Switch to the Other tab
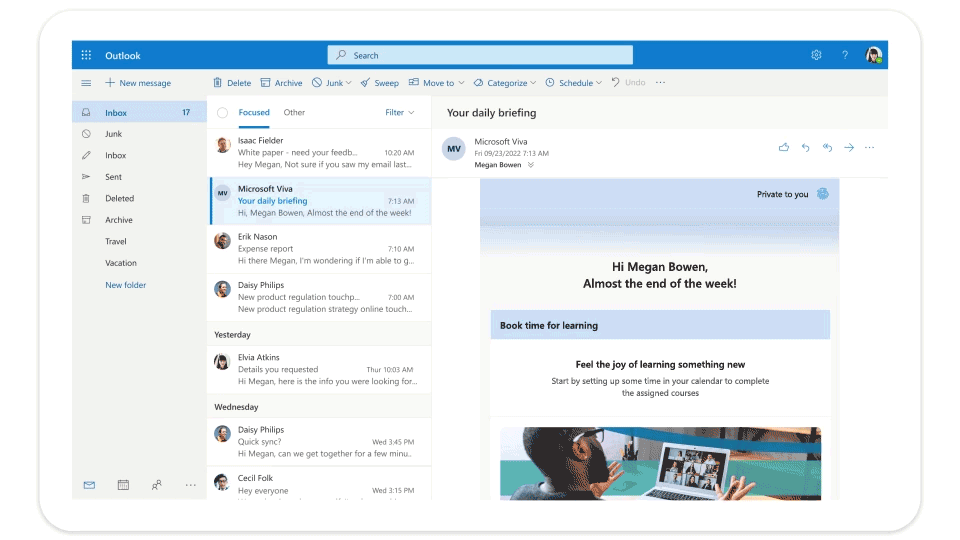960x540 pixels. tap(294, 113)
